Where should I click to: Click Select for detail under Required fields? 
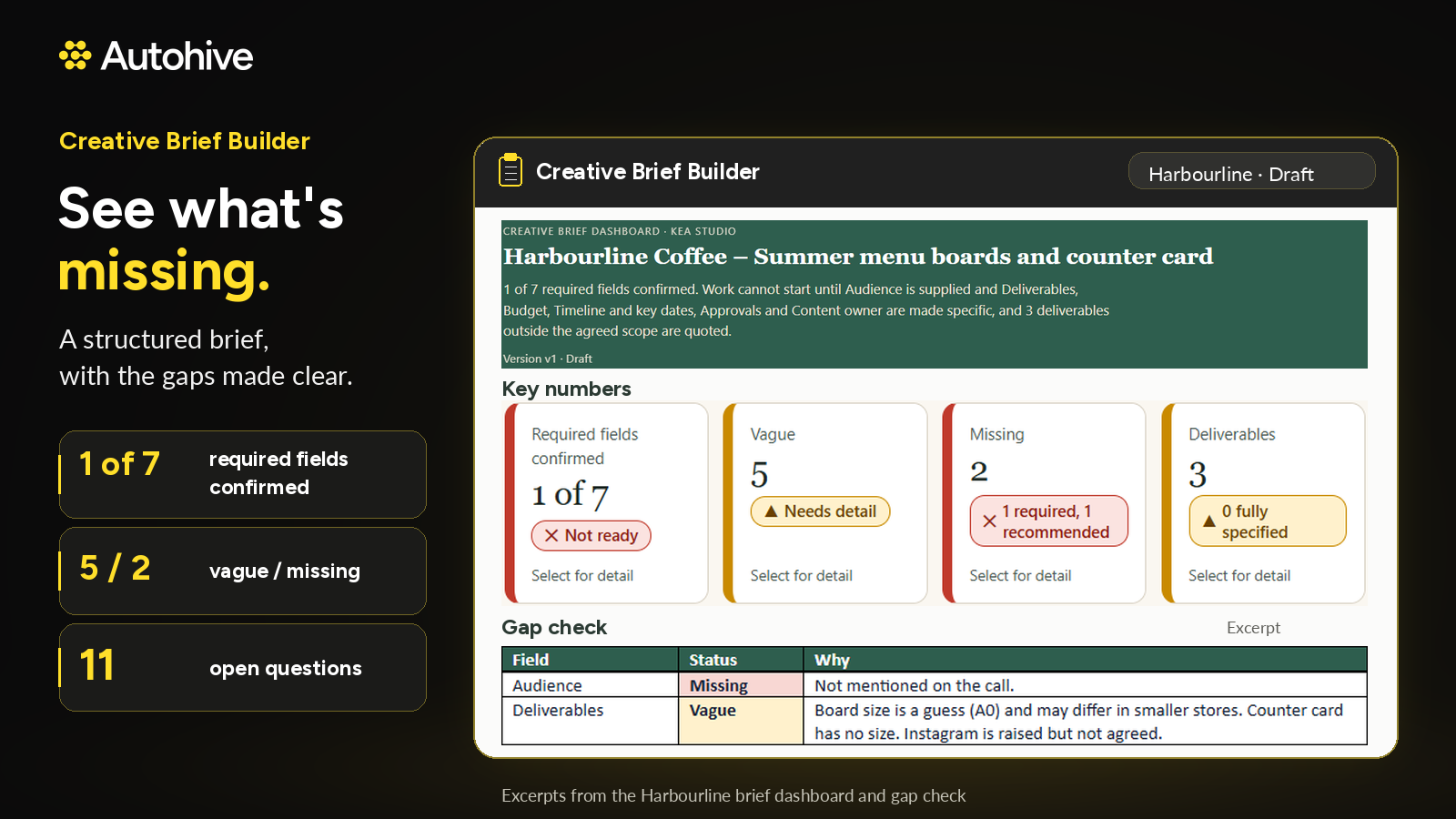(582, 575)
